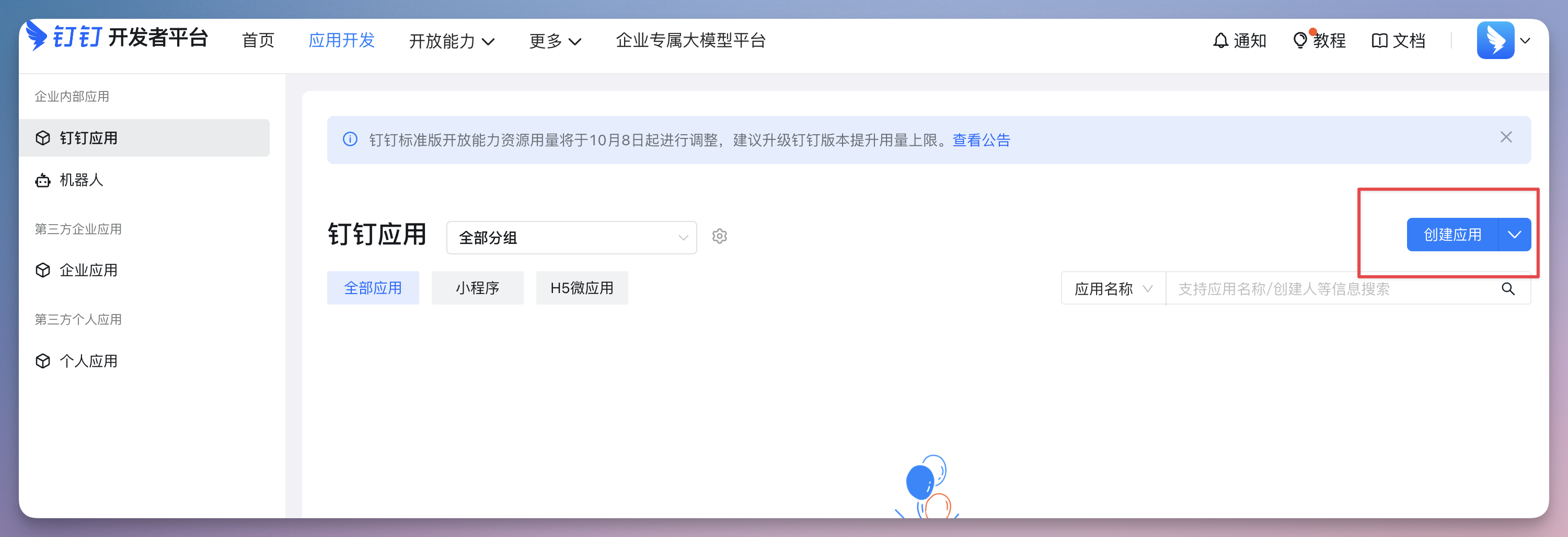Click the cube icon beside 企业应用

click(43, 270)
